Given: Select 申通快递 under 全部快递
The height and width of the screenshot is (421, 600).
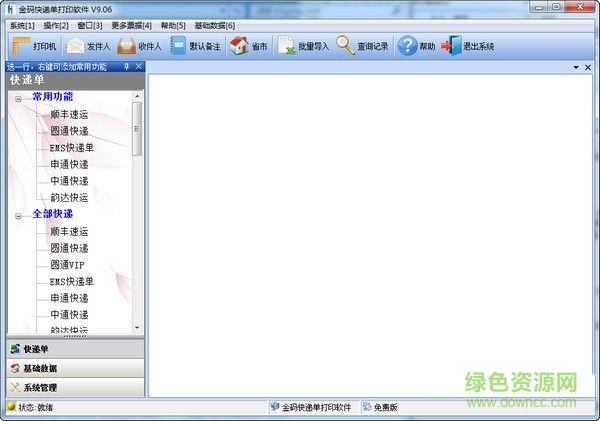Looking at the screenshot, I should coord(69,298).
